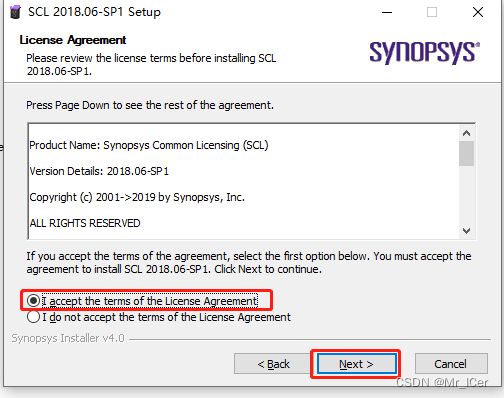Click the license scrollbar up arrow
Image resolution: width=504 pixels, height=398 pixels.
click(x=466, y=133)
